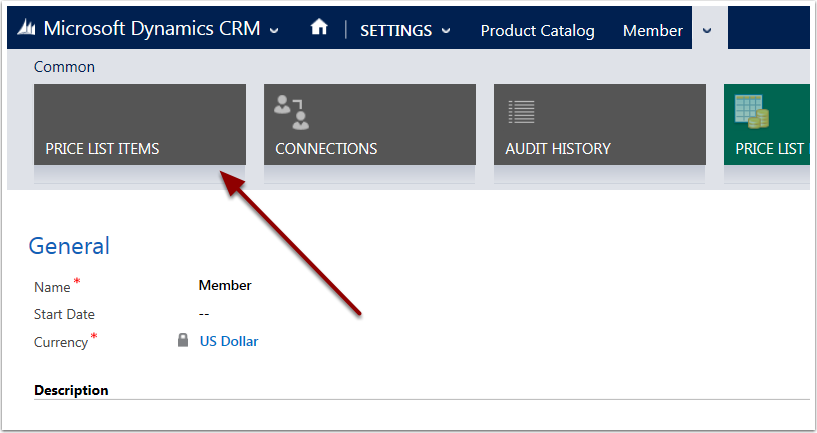Screen dimensions: 817x433
Task: Open the SETTINGS navigation item
Action: pyautogui.click(x=396, y=31)
